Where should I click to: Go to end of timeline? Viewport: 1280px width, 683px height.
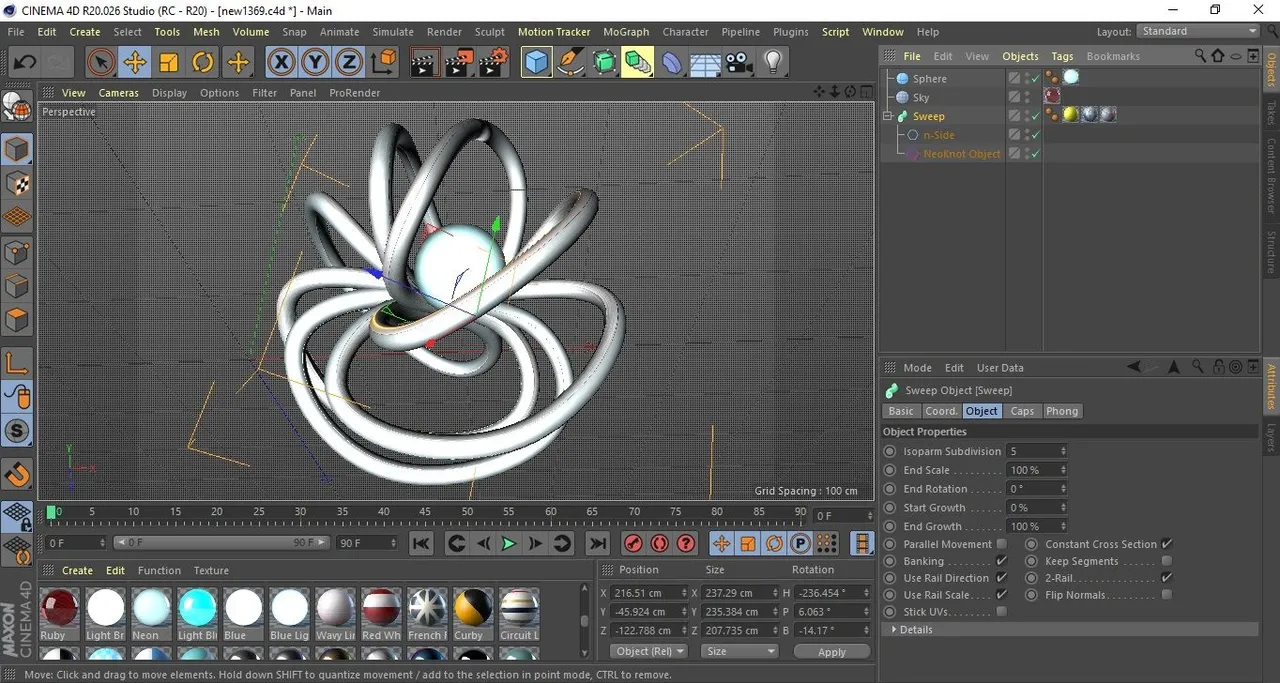pyautogui.click(x=597, y=543)
